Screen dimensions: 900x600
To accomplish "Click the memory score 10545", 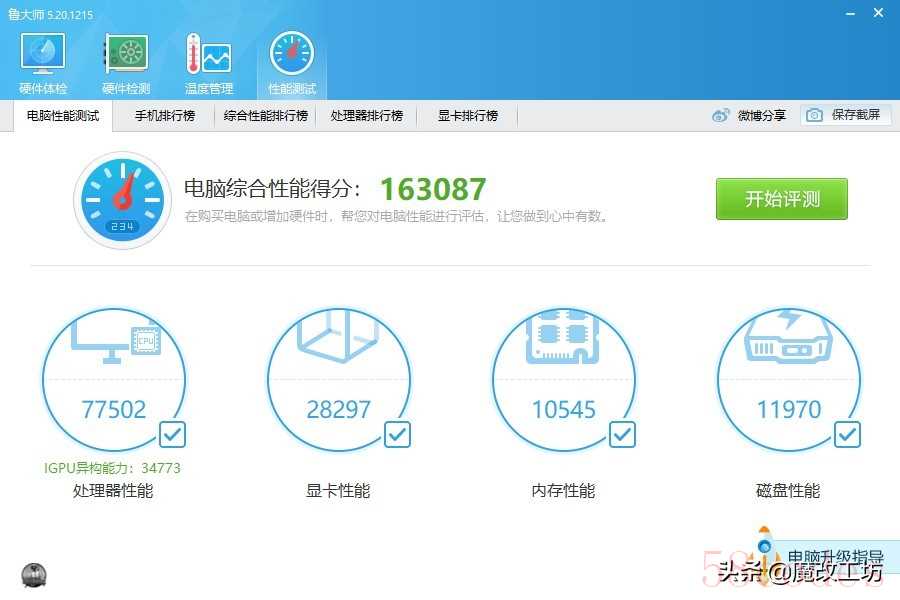I will pyautogui.click(x=564, y=409).
